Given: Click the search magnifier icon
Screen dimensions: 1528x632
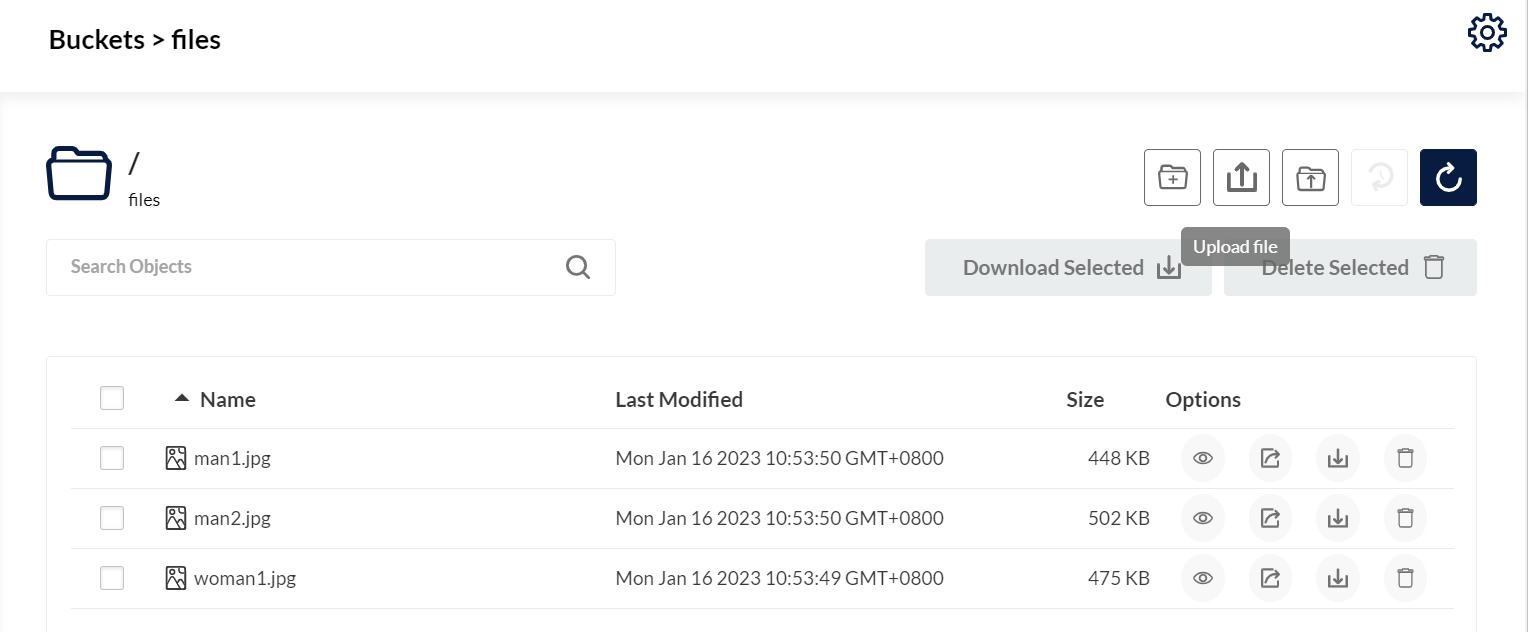Looking at the screenshot, I should (578, 267).
